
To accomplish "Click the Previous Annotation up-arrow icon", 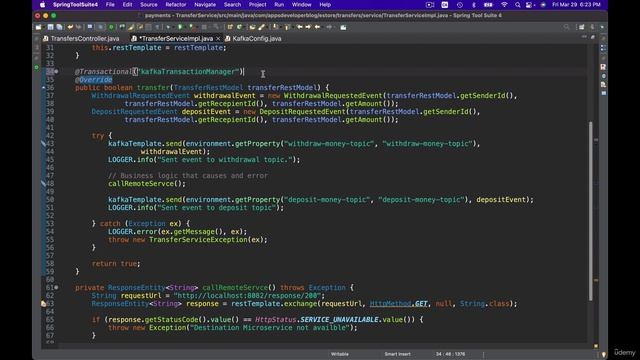I will pyautogui.click(x=287, y=27).
